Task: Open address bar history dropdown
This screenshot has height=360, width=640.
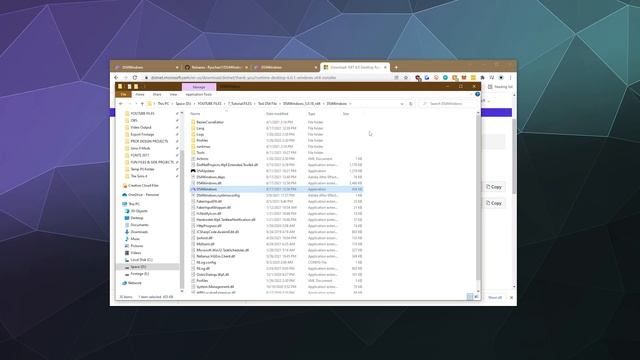Action: coord(402,104)
